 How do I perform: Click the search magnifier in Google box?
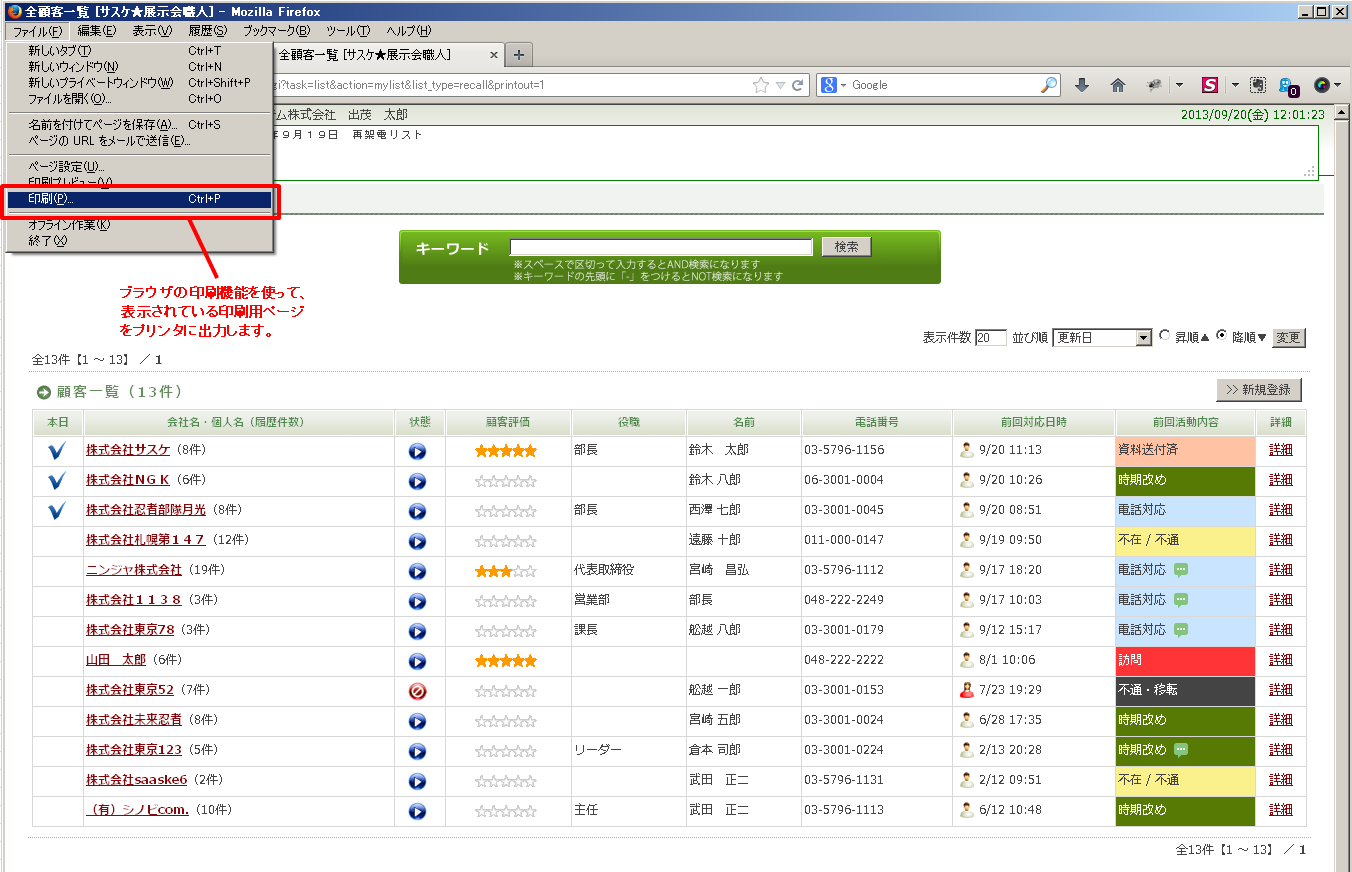1048,85
